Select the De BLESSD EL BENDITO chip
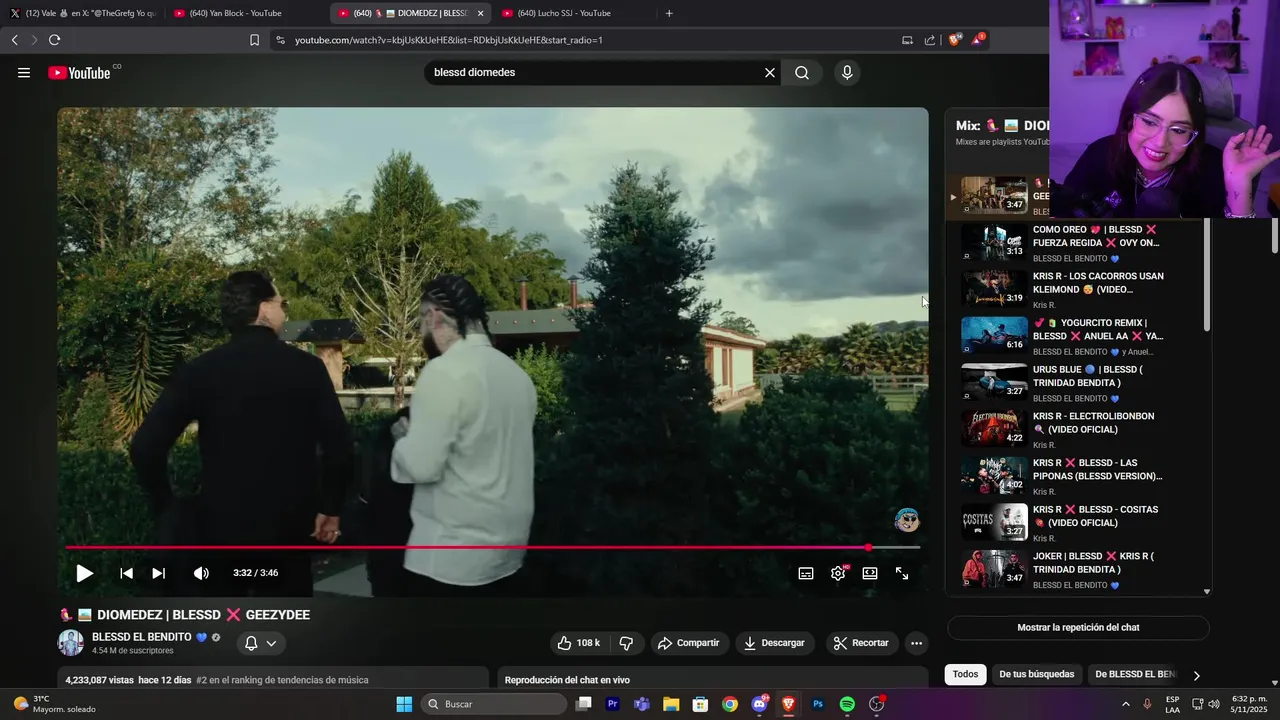 1136,674
